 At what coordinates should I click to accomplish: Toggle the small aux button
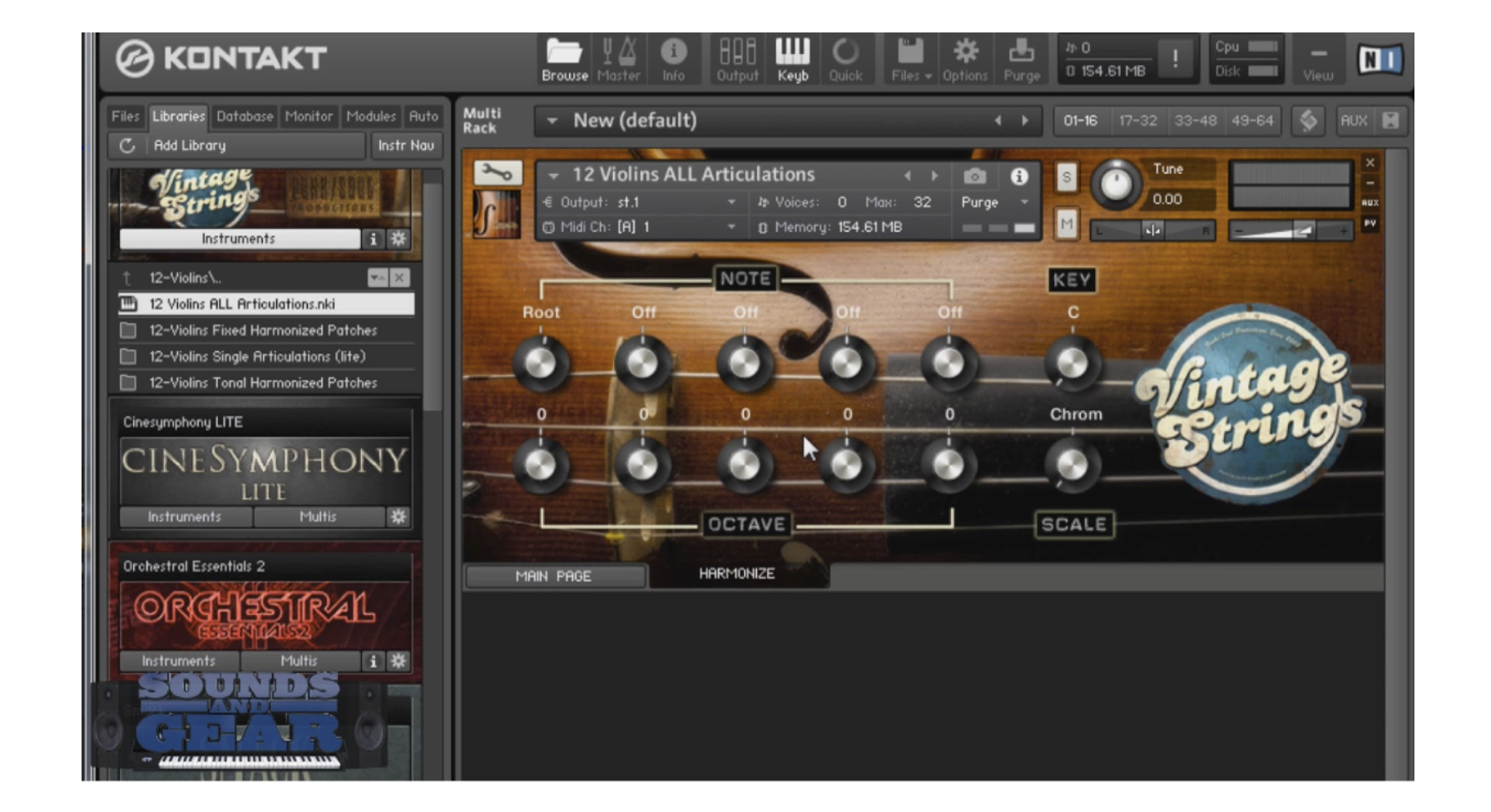coord(1370,203)
